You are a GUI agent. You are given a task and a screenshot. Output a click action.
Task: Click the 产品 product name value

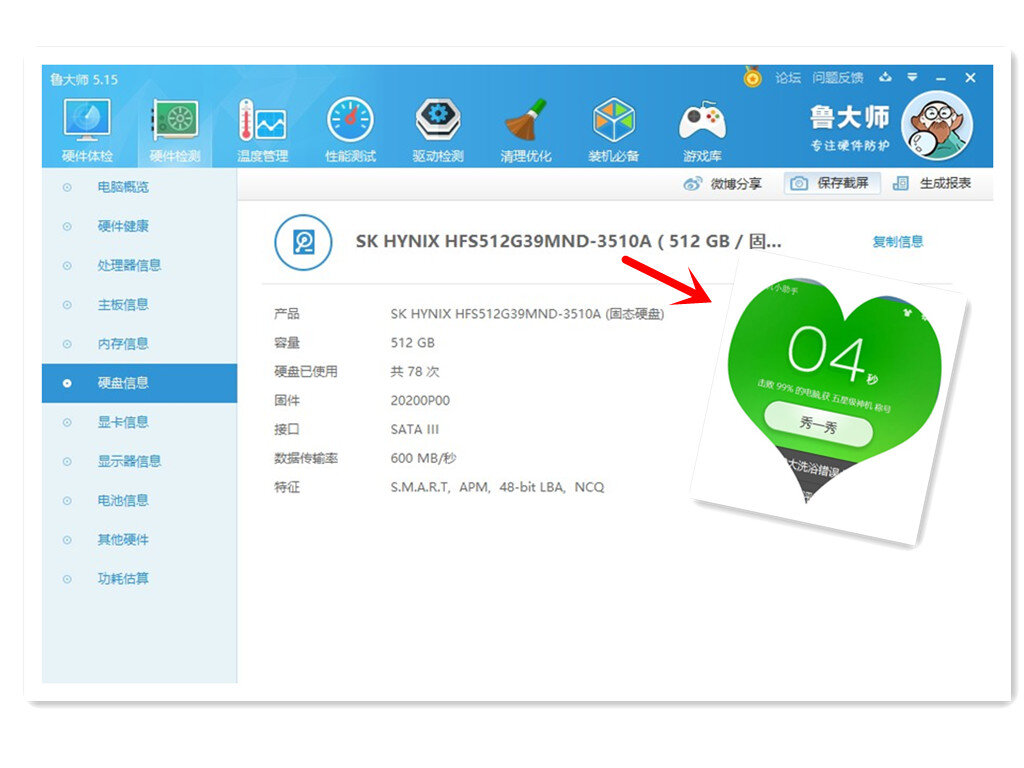point(527,314)
